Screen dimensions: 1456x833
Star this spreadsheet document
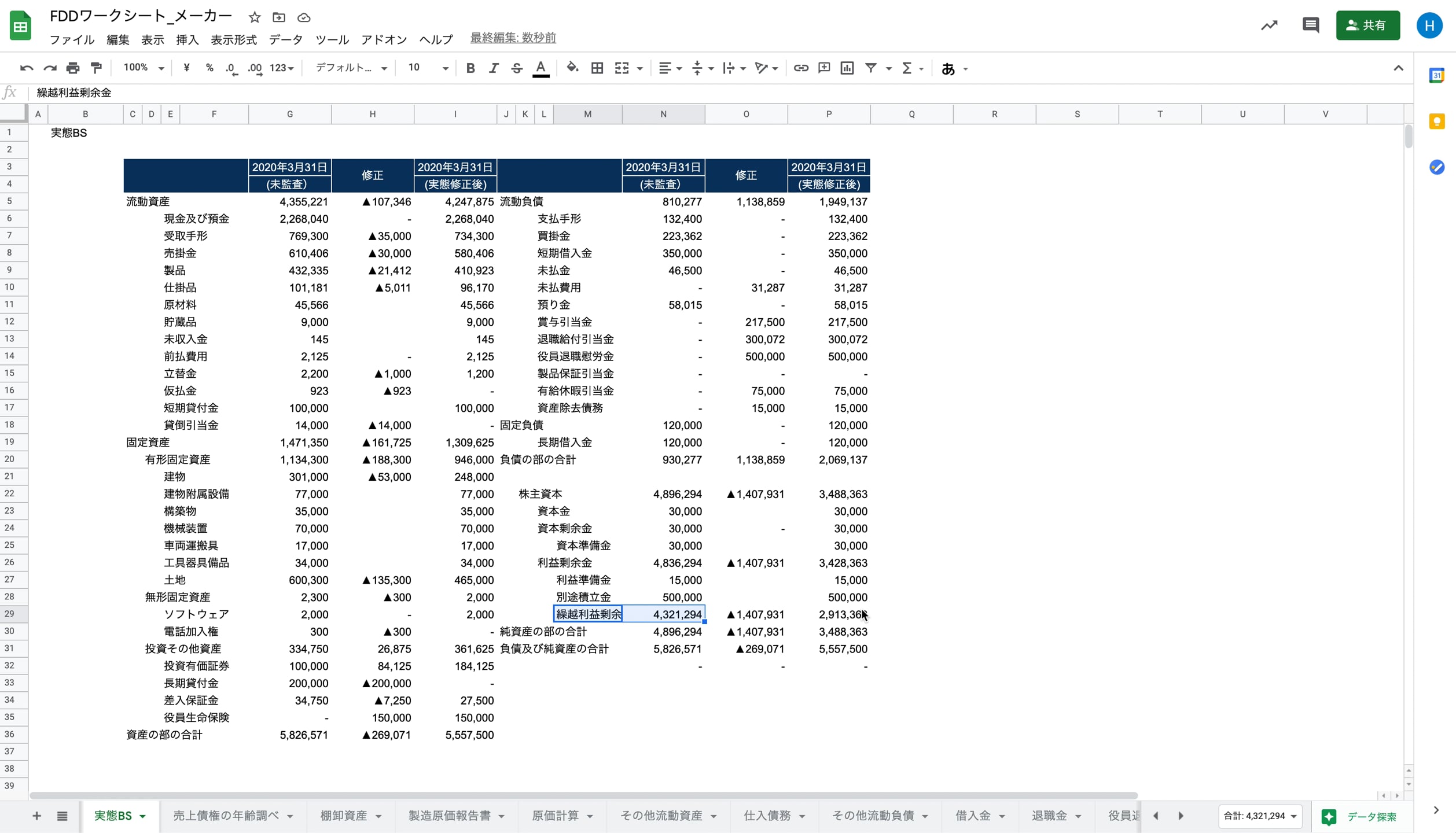pos(255,17)
